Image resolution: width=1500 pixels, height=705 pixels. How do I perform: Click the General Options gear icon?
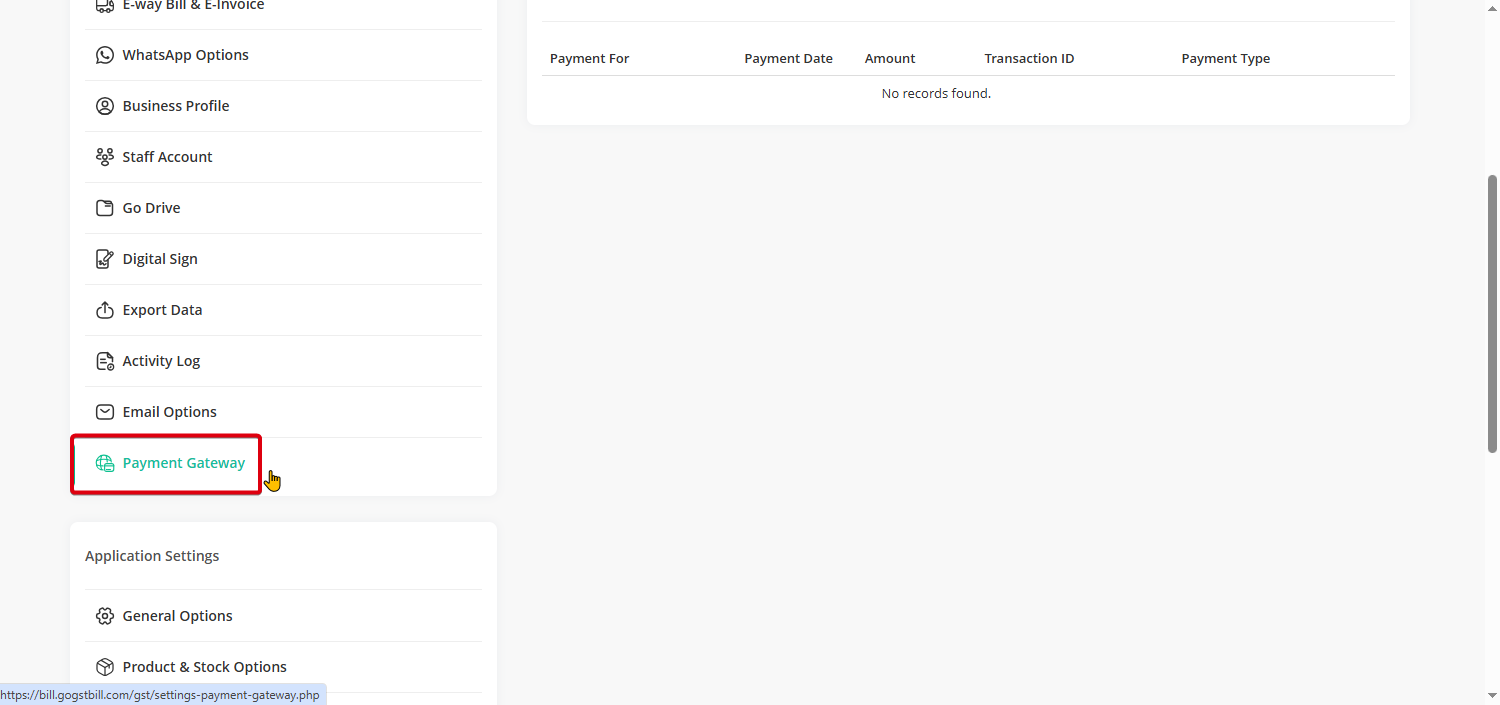tap(104, 616)
